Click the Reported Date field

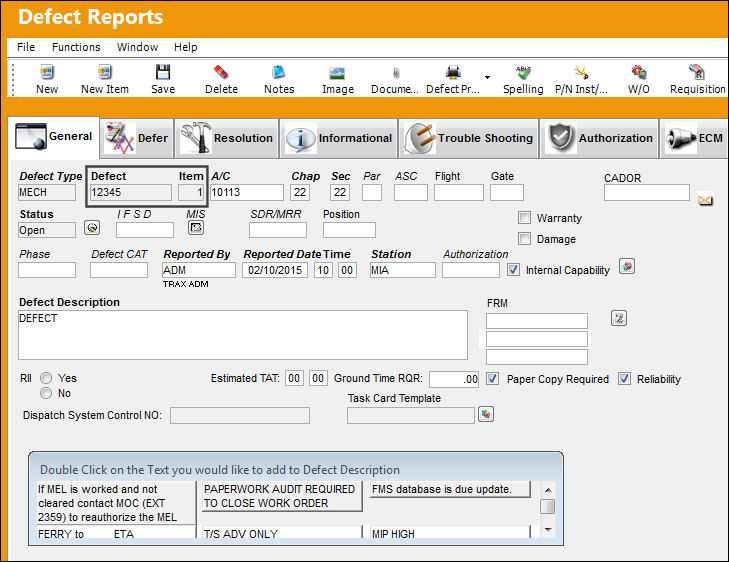tap(275, 270)
